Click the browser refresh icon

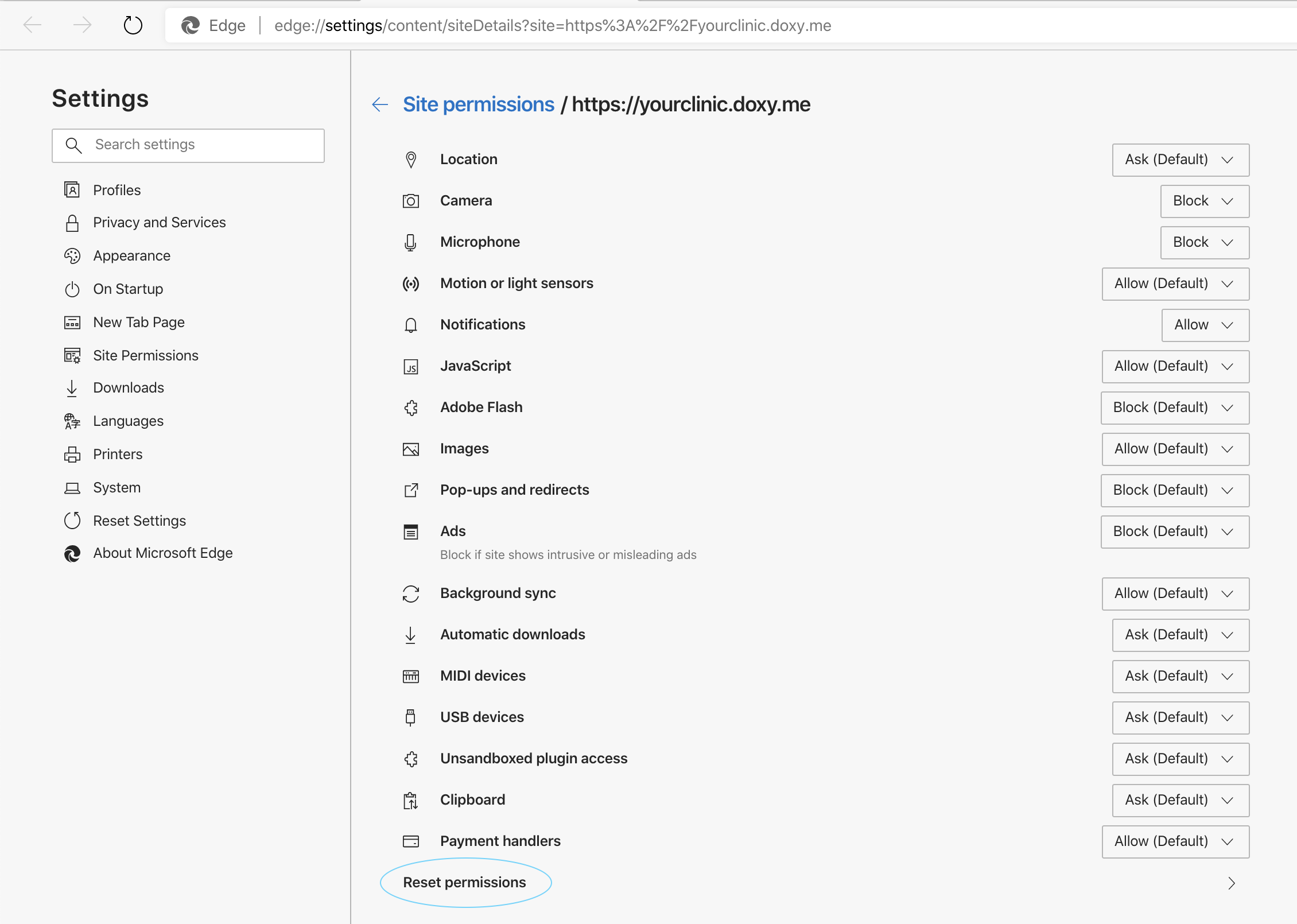coord(133,25)
